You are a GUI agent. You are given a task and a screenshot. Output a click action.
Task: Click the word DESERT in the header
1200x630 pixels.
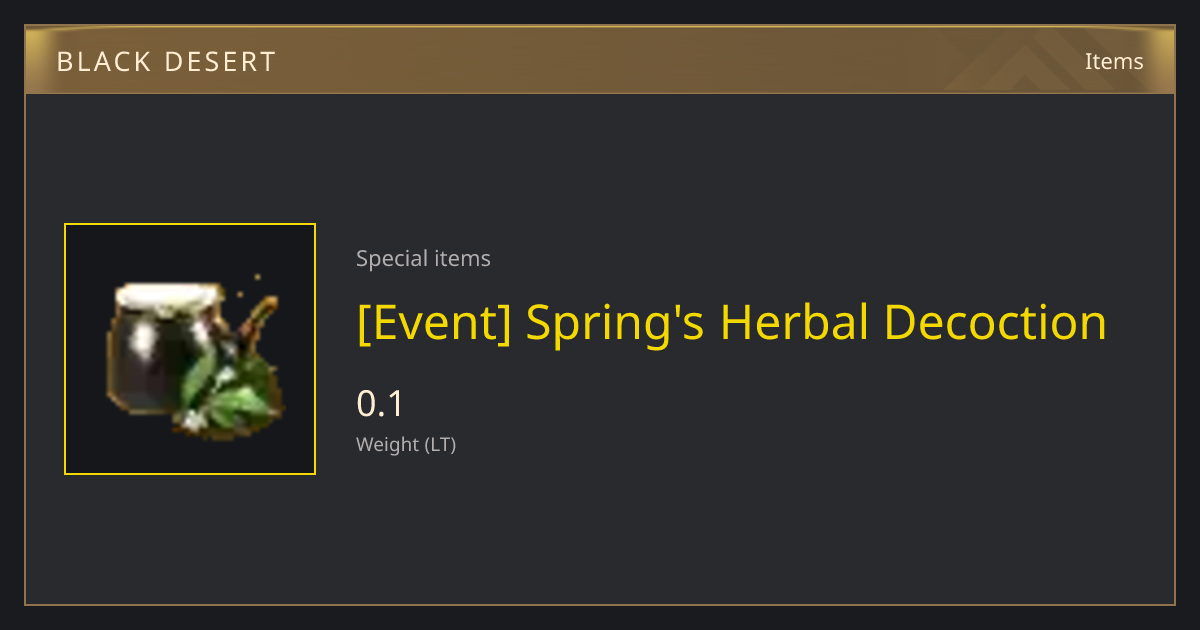coord(226,62)
